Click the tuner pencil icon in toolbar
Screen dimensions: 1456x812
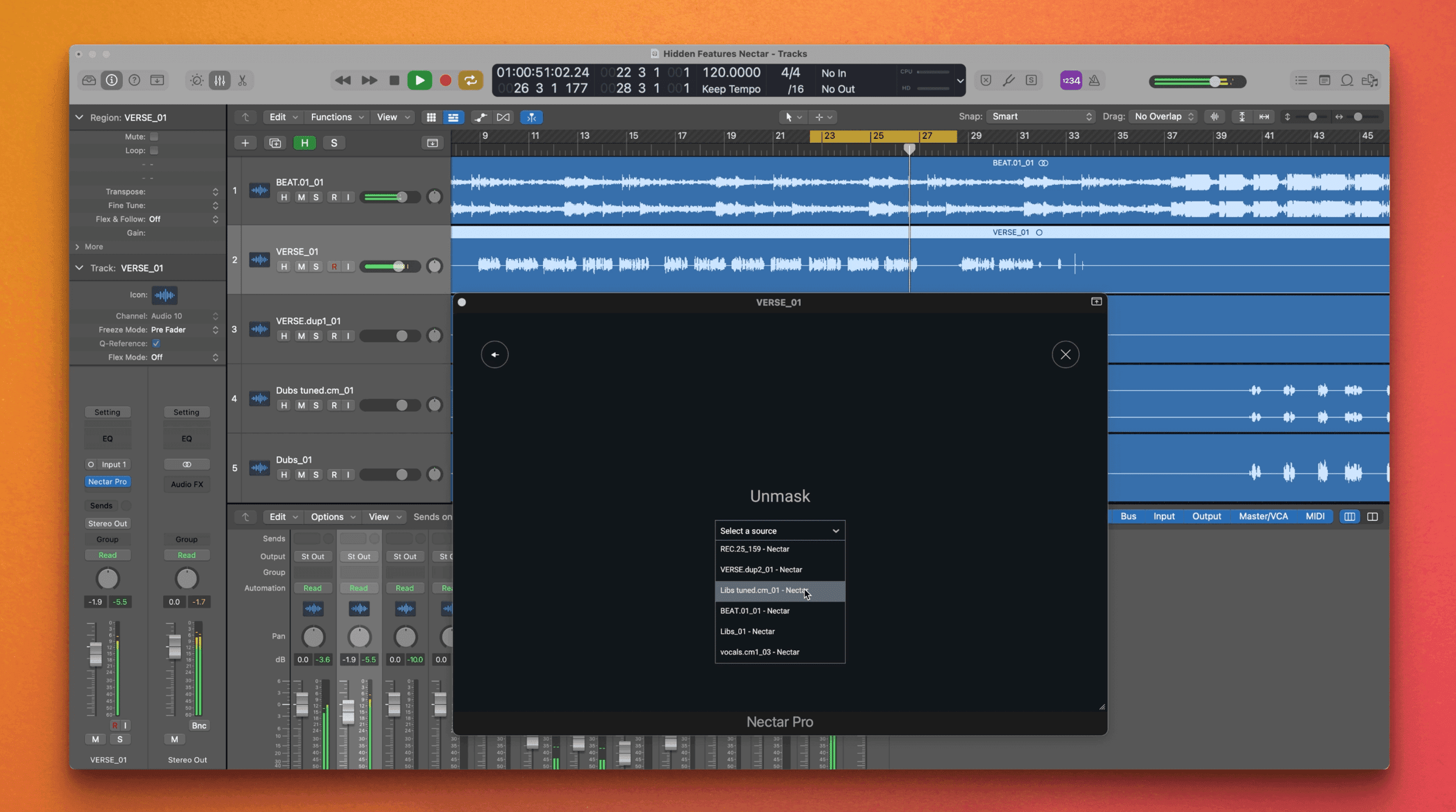tap(1008, 80)
